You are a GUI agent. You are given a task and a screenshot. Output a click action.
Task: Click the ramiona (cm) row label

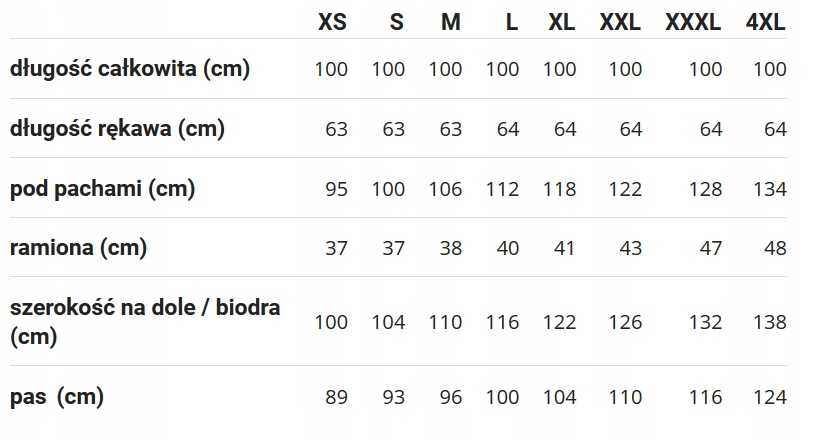coord(78,247)
